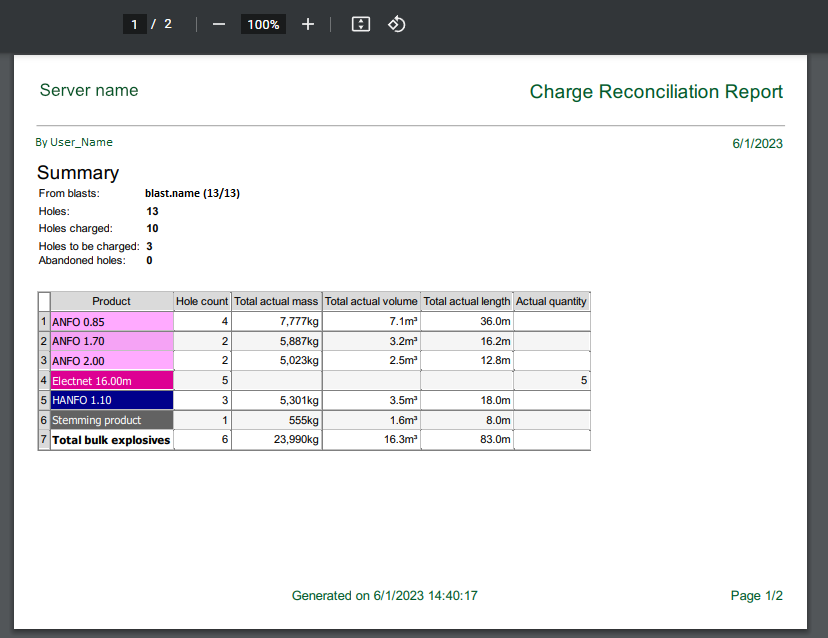Click the 3.2m³ volume value
Screen dimensions: 828x638
(x=403, y=341)
